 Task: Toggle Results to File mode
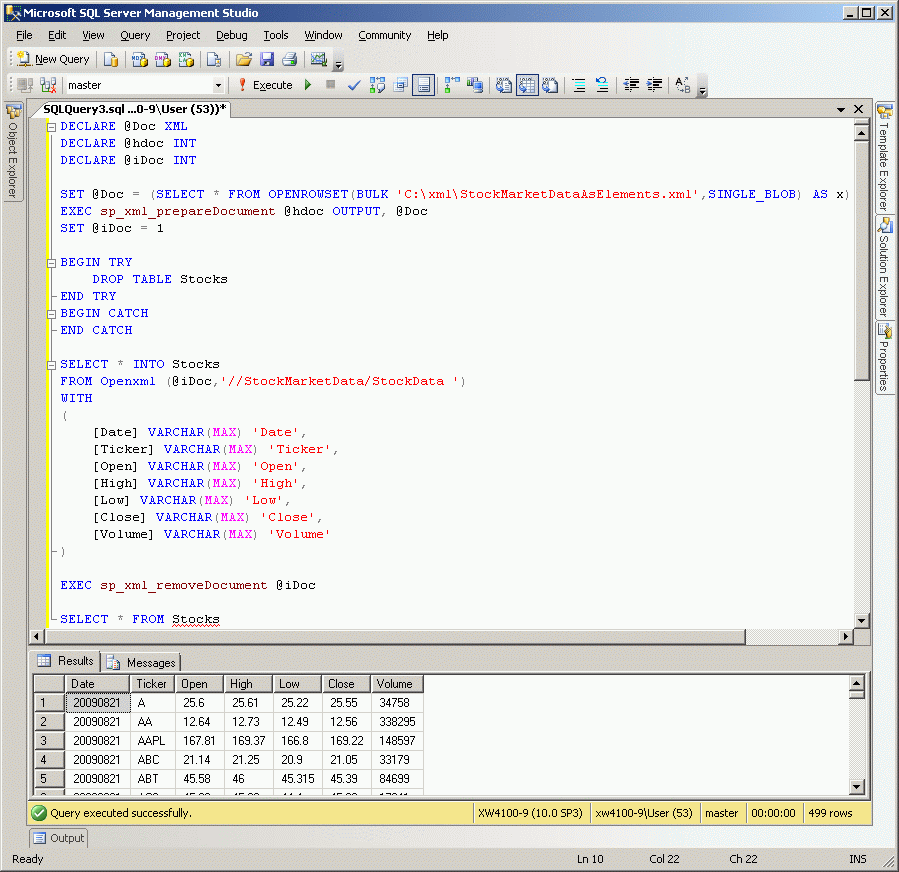(x=549, y=86)
